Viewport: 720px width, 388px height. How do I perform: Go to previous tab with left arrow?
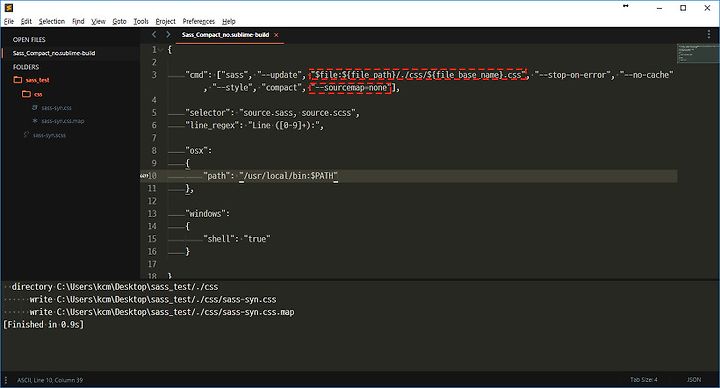pyautogui.click(x=154, y=34)
